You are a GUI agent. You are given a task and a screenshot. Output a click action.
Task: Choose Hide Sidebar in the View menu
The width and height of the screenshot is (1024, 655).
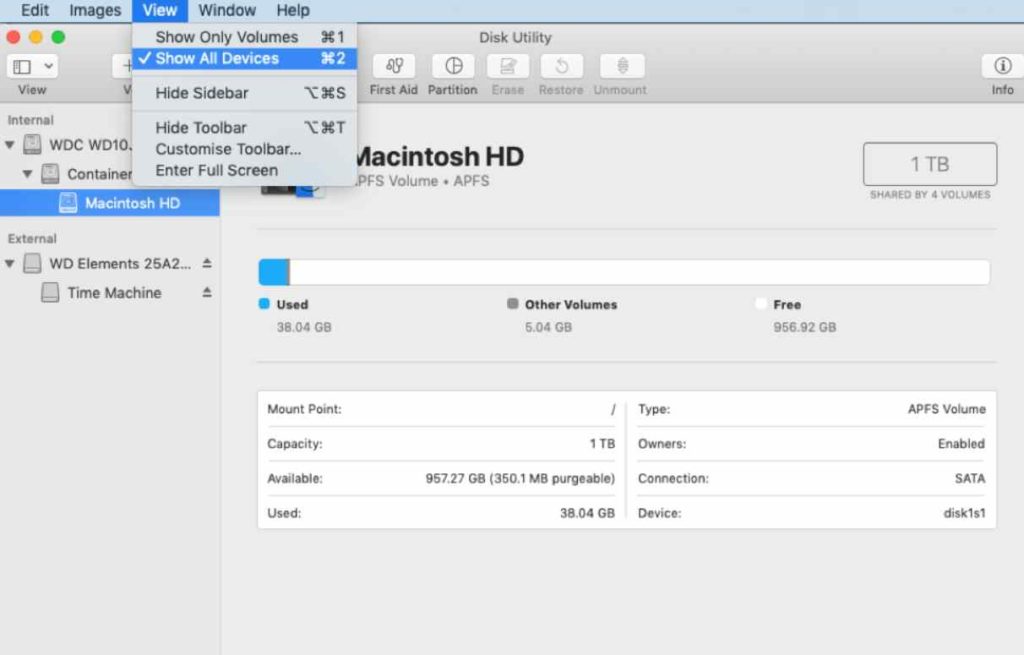244,93
